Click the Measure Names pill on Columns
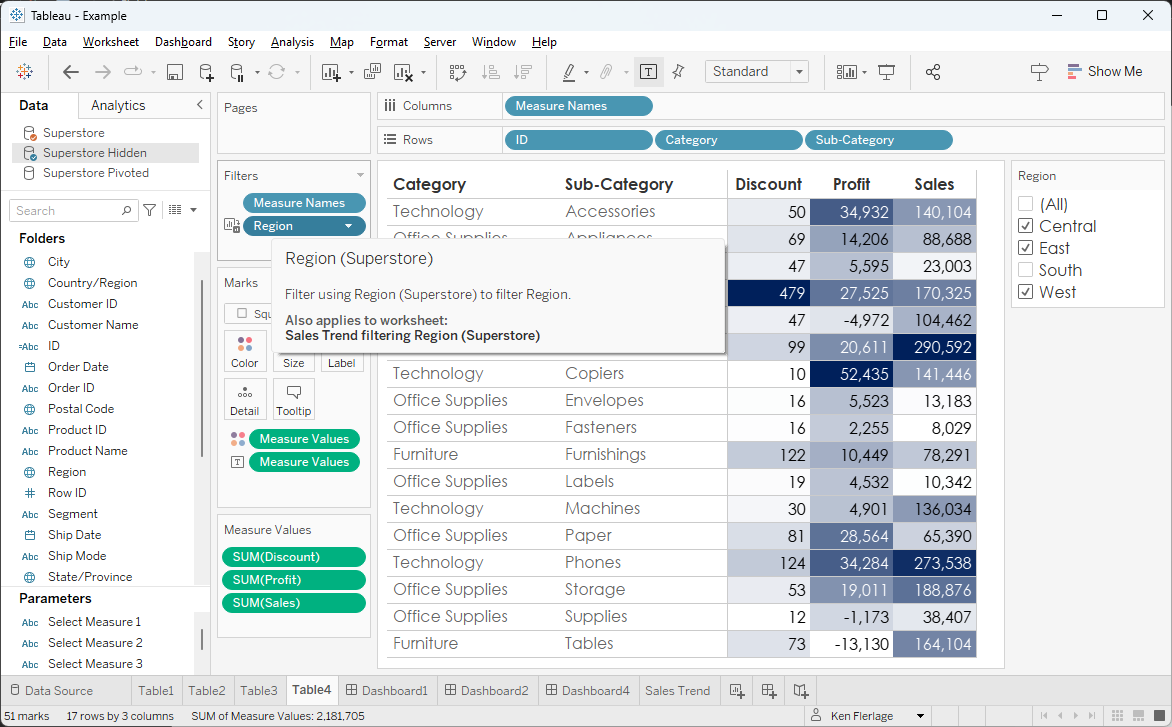The height and width of the screenshot is (727, 1172). (579, 106)
